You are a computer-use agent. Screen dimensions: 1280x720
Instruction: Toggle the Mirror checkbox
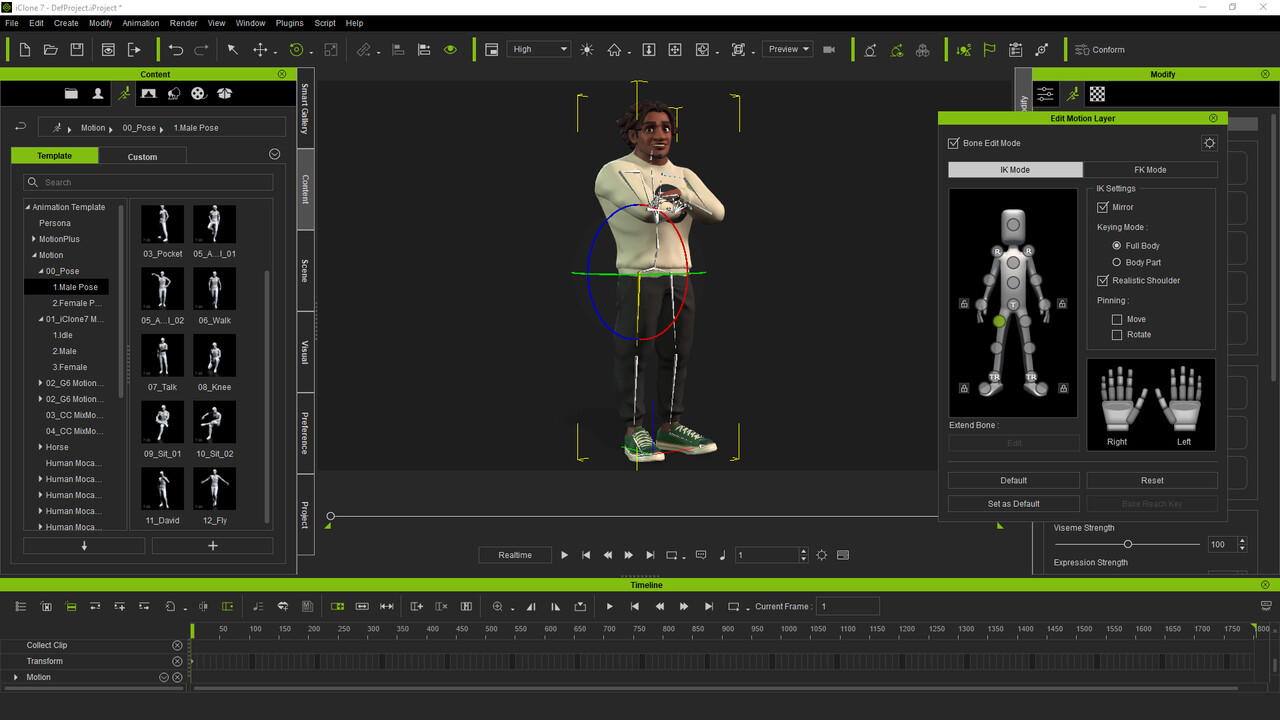(x=1103, y=207)
